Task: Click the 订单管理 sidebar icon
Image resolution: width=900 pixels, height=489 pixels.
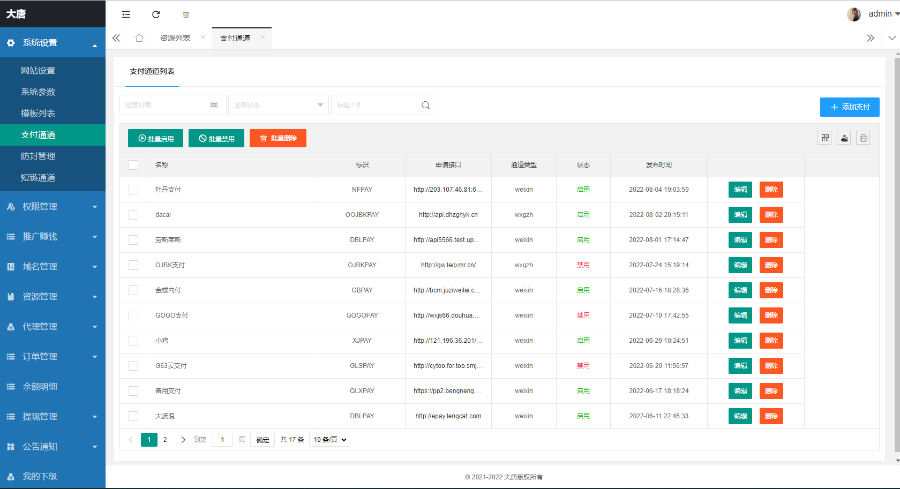Action: point(10,356)
